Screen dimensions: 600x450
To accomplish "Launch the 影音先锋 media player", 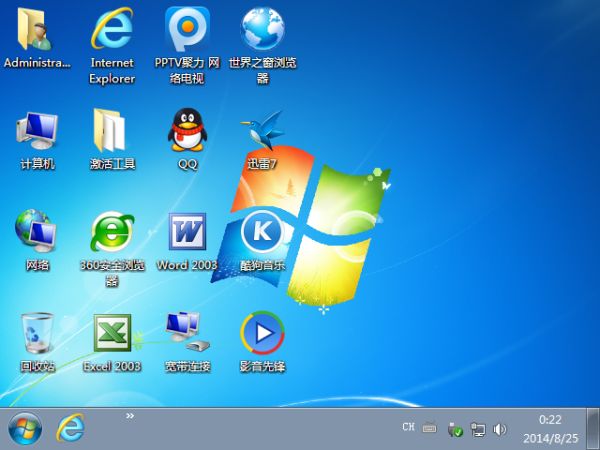I will [262, 334].
